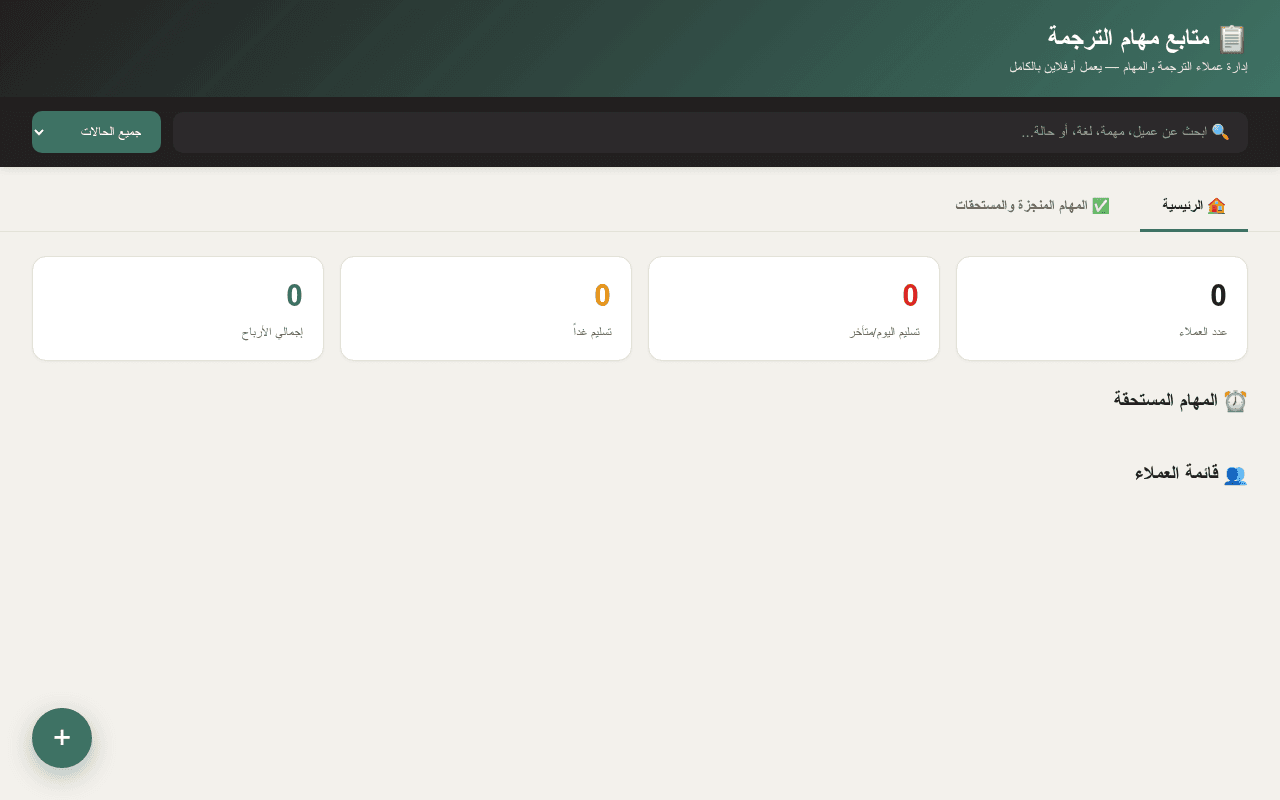Click the متابع مهام الترجمة title
Image resolution: width=1280 pixels, height=800 pixels.
1129,38
